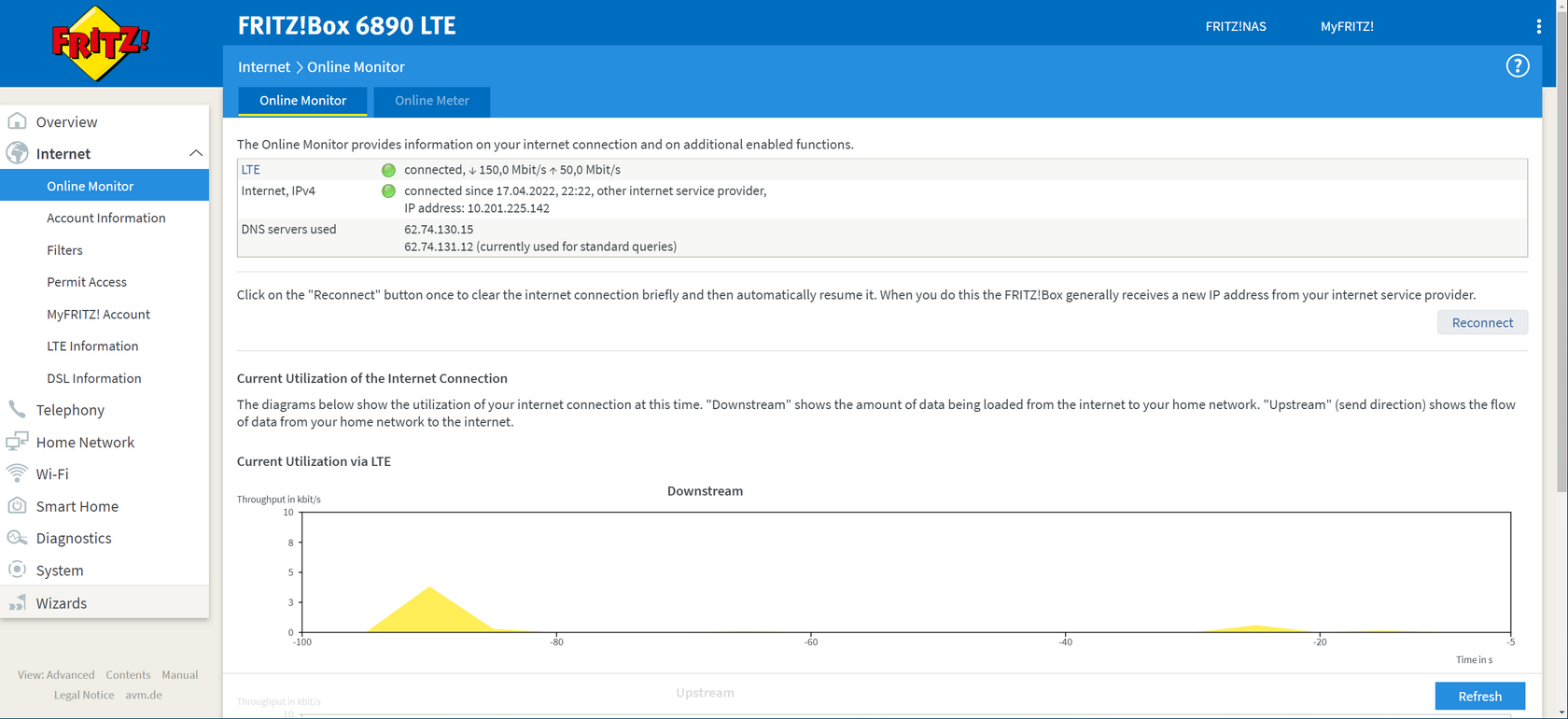Image resolution: width=1568 pixels, height=719 pixels.
Task: Click DNS server 62.74.131.12 text
Action: (x=439, y=247)
